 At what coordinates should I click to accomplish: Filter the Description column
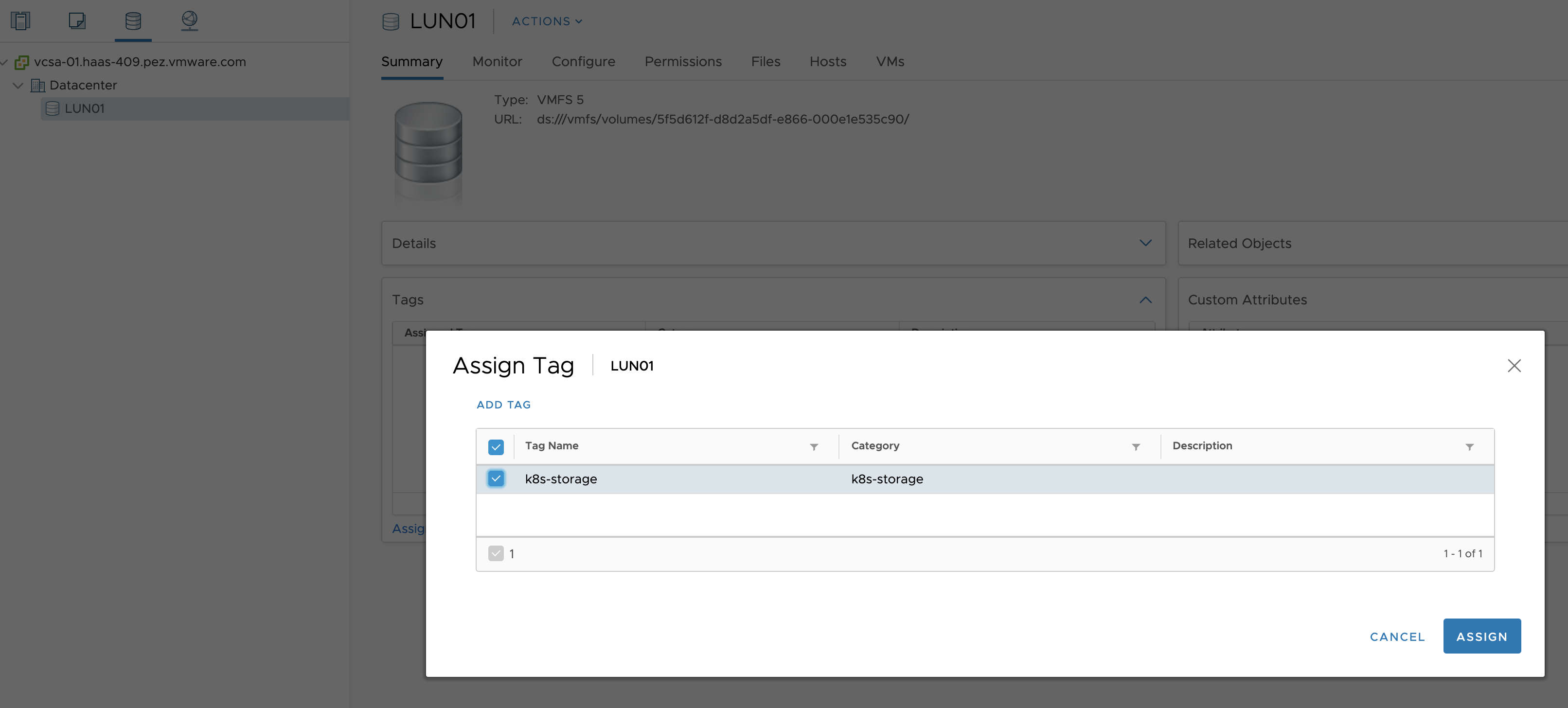1469,447
